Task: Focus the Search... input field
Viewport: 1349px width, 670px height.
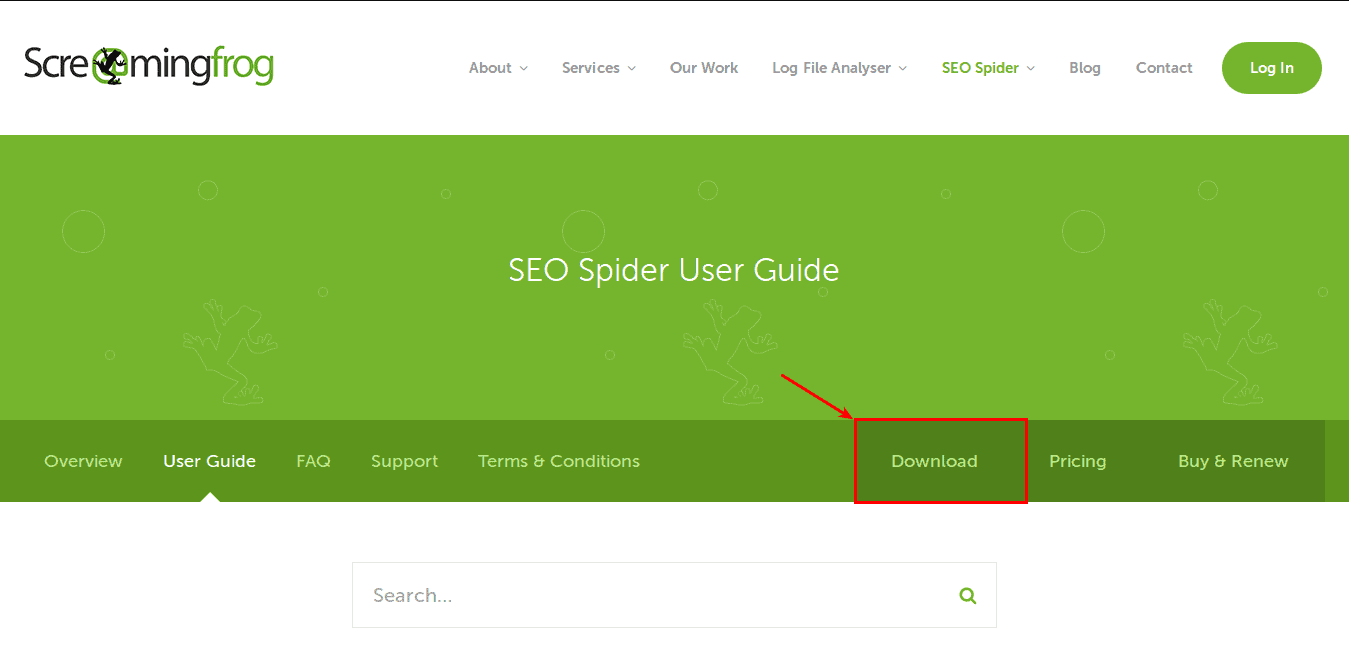Action: tap(674, 595)
